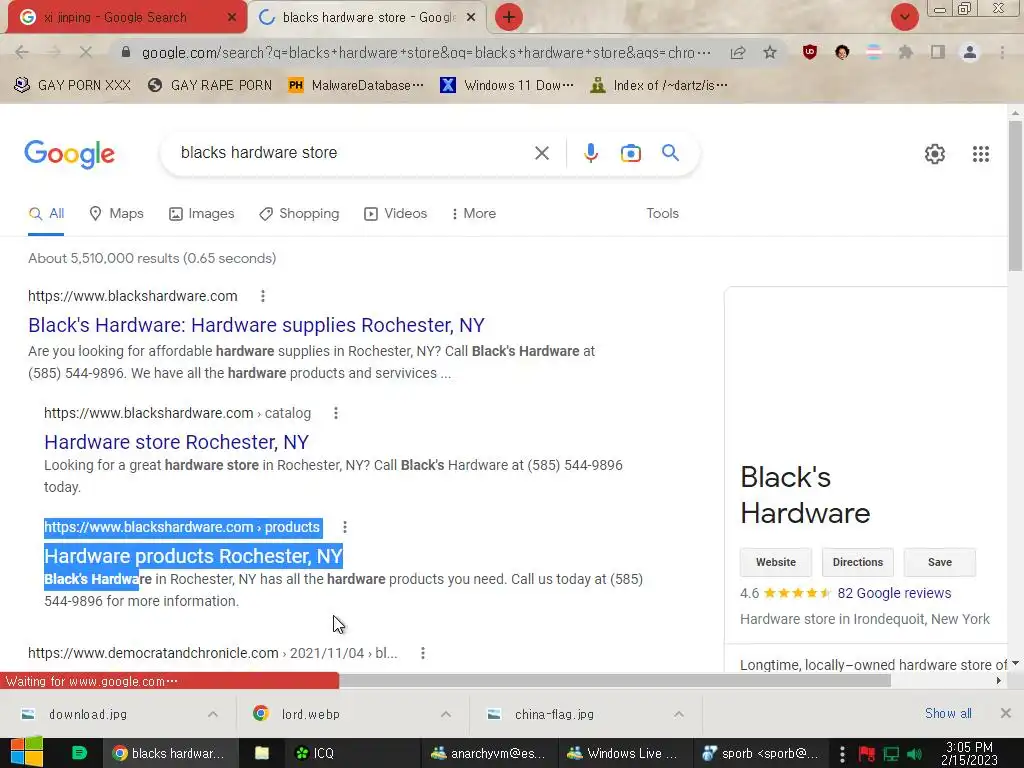The height and width of the screenshot is (768, 1024).
Task: Save Black's Hardware place
Action: [940, 562]
